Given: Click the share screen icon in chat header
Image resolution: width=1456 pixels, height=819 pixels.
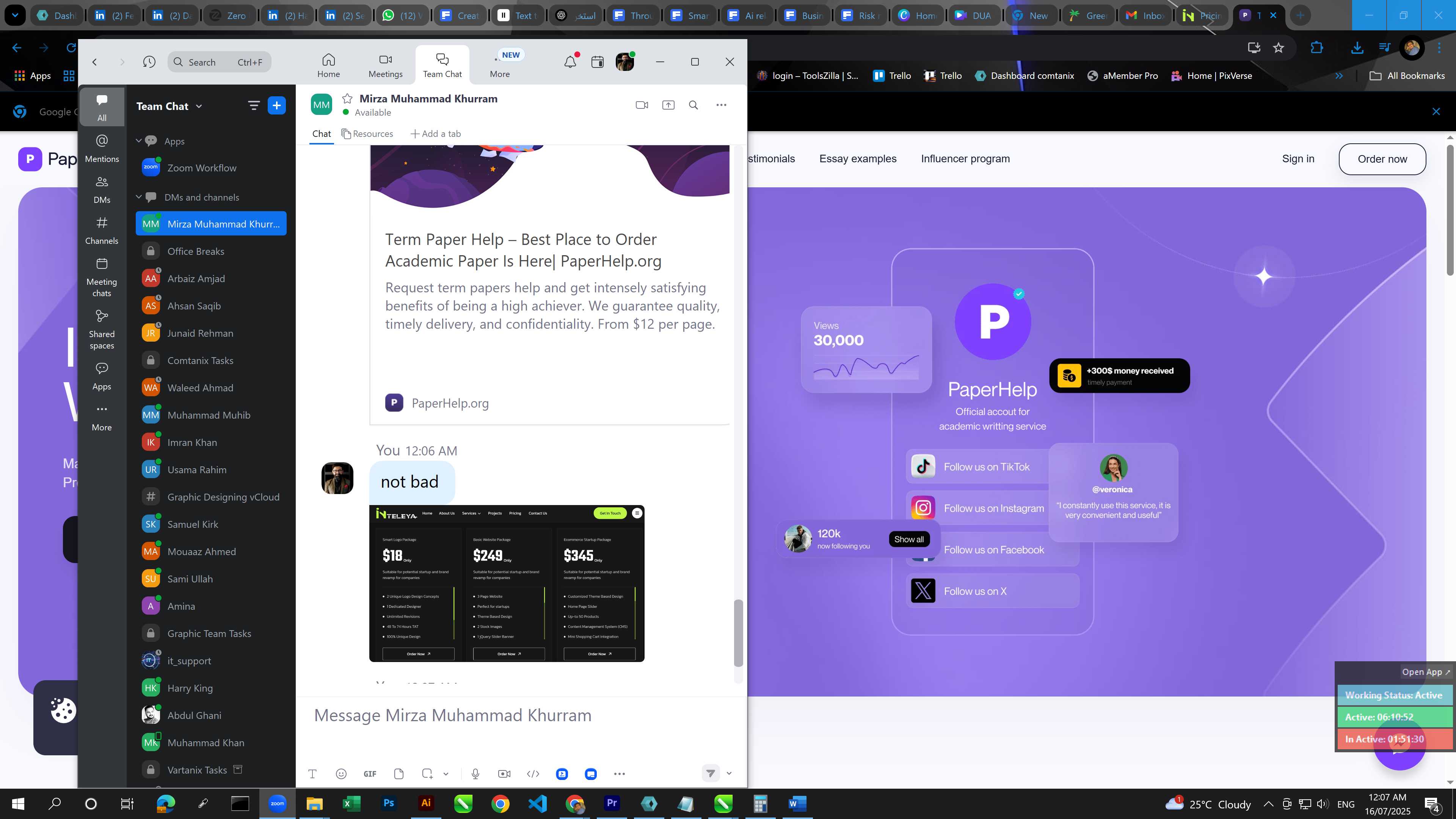Looking at the screenshot, I should pos(668,105).
